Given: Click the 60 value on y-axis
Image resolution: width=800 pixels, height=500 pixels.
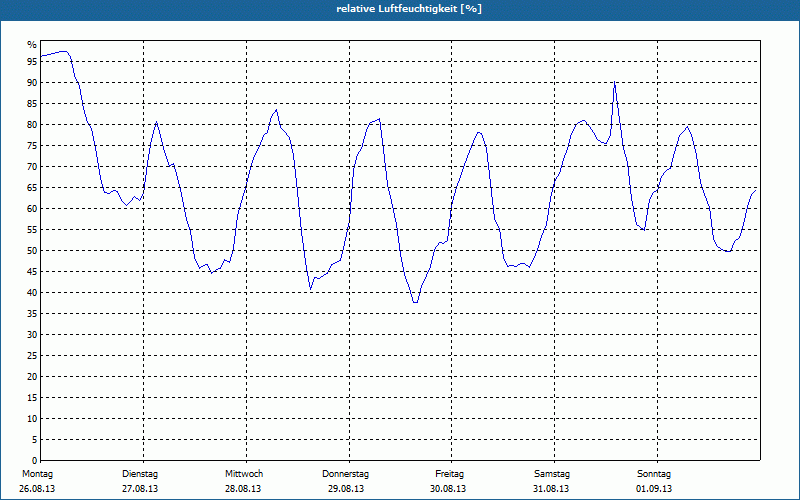Looking at the screenshot, I should coord(32,209).
